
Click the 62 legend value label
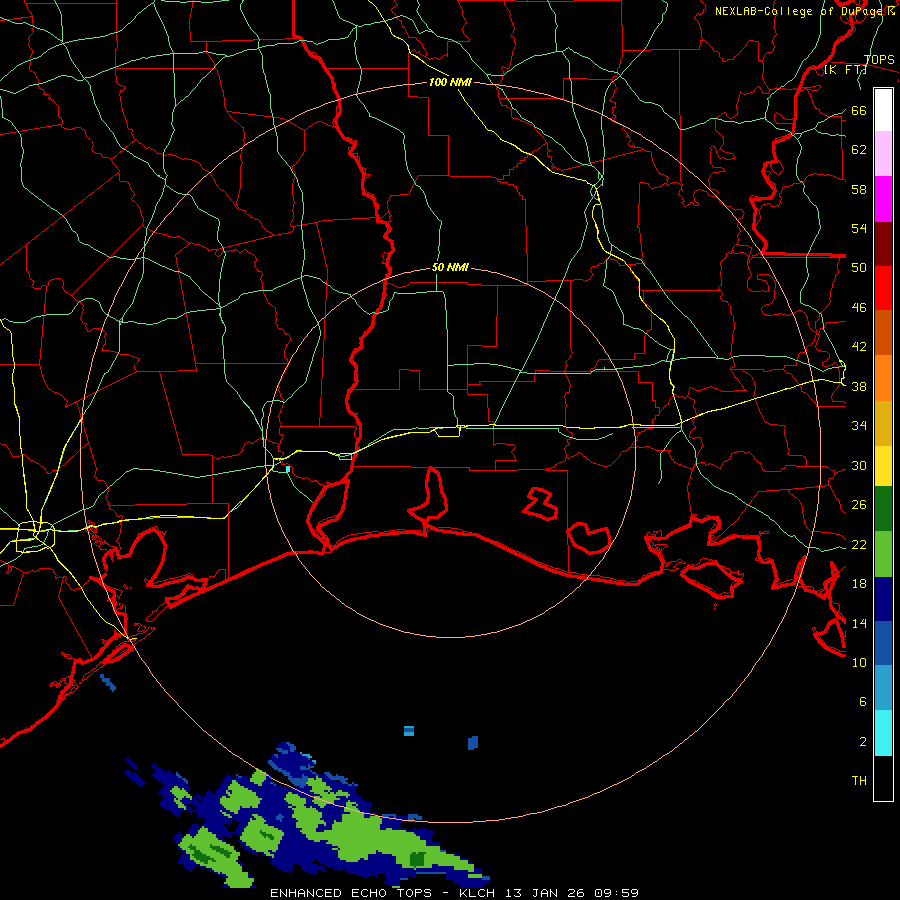pyautogui.click(x=859, y=150)
